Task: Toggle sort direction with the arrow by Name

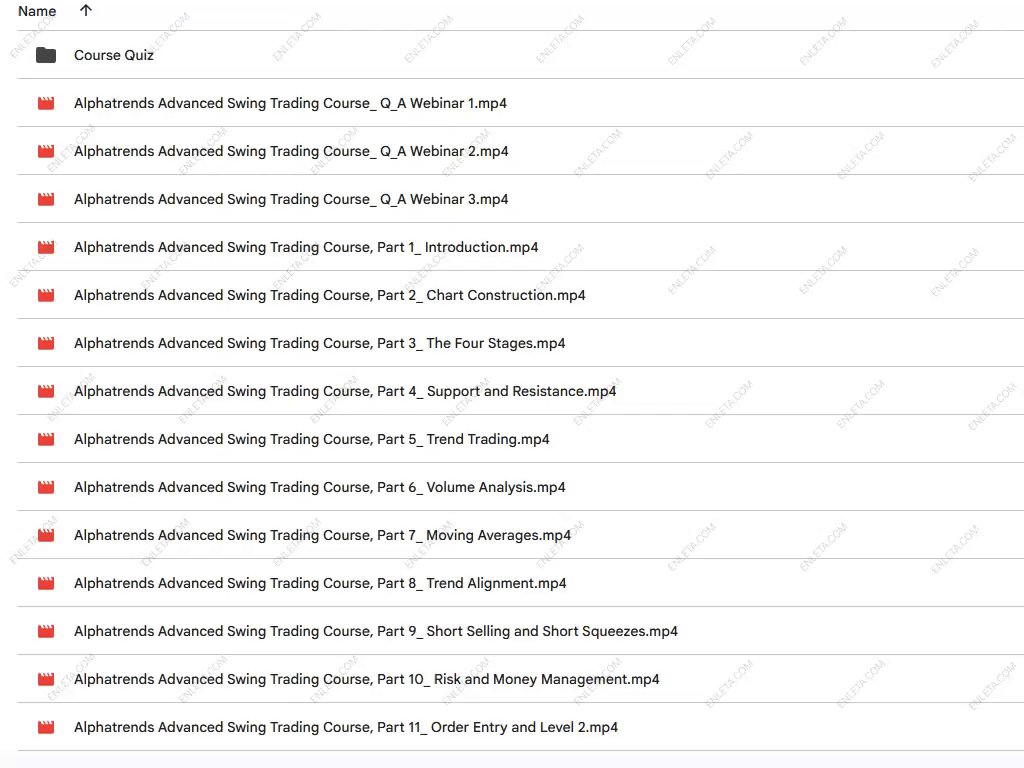Action: coord(86,11)
